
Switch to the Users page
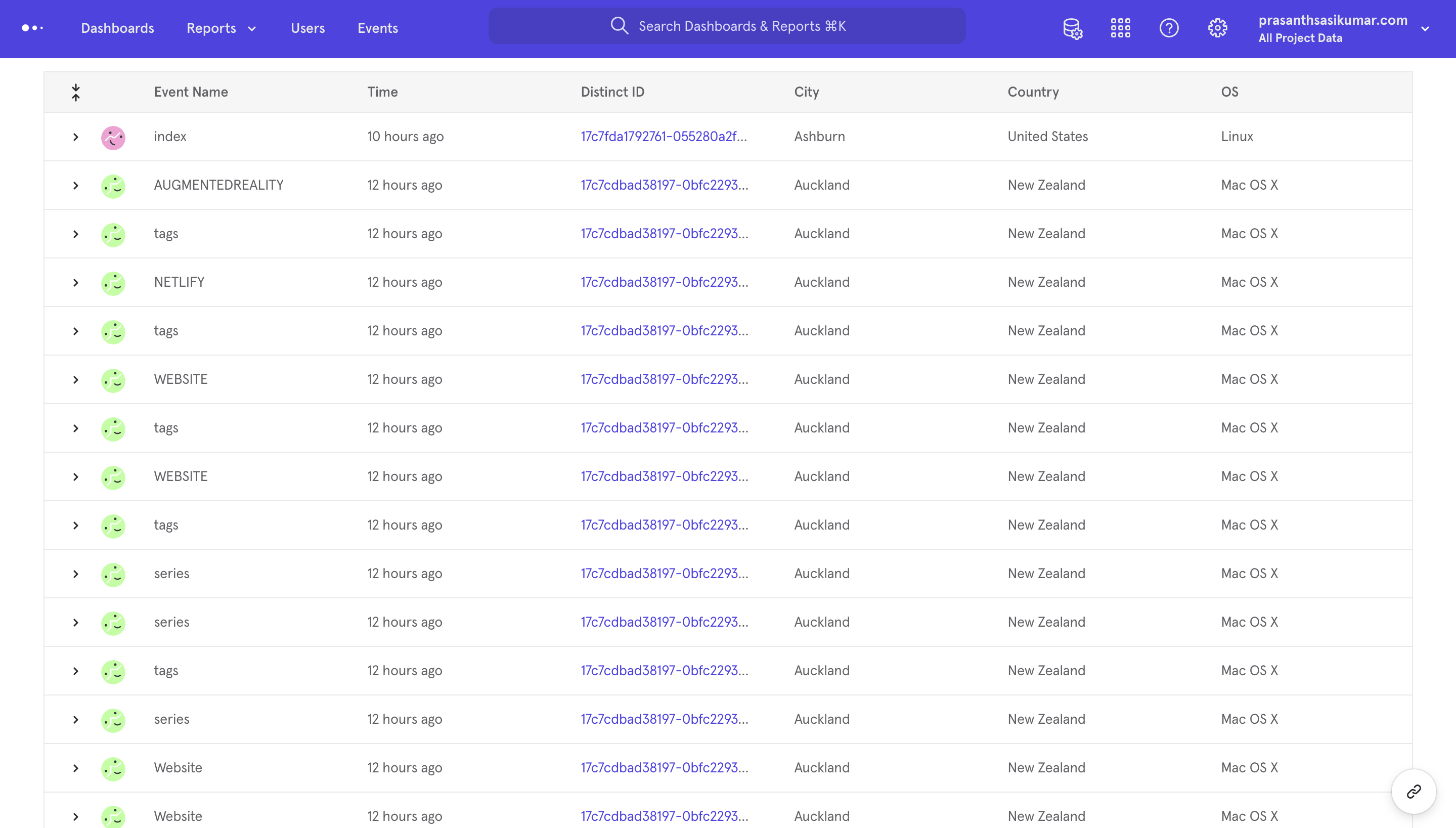pyautogui.click(x=307, y=28)
